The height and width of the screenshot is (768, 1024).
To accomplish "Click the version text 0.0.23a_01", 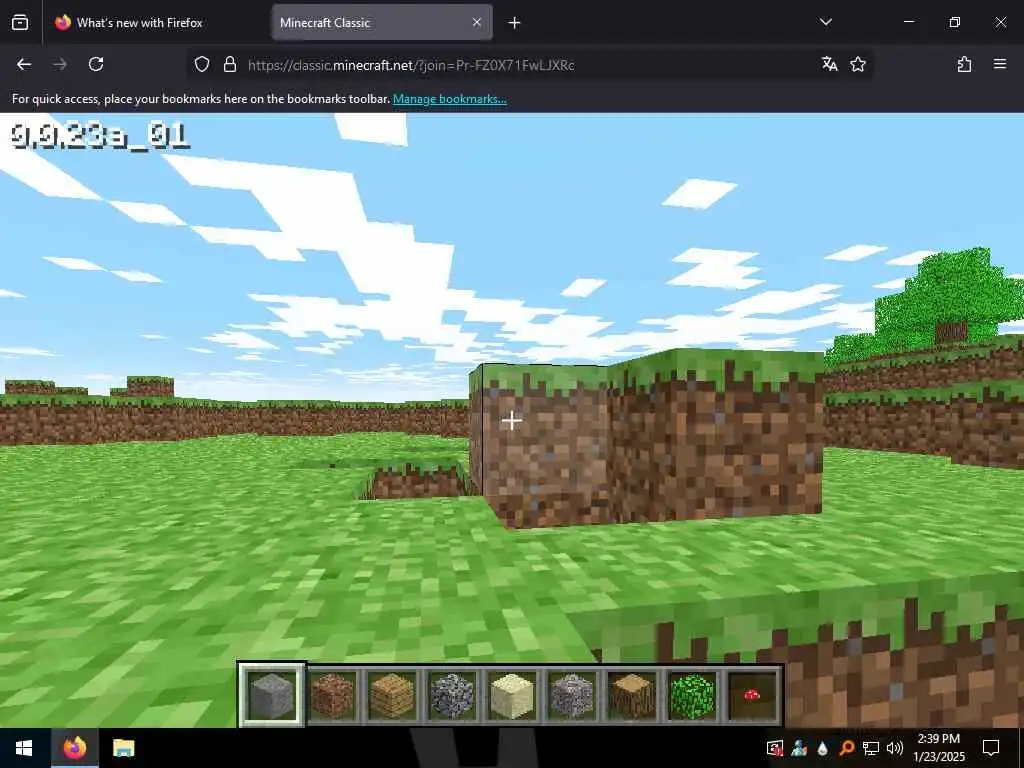I will [x=100, y=136].
